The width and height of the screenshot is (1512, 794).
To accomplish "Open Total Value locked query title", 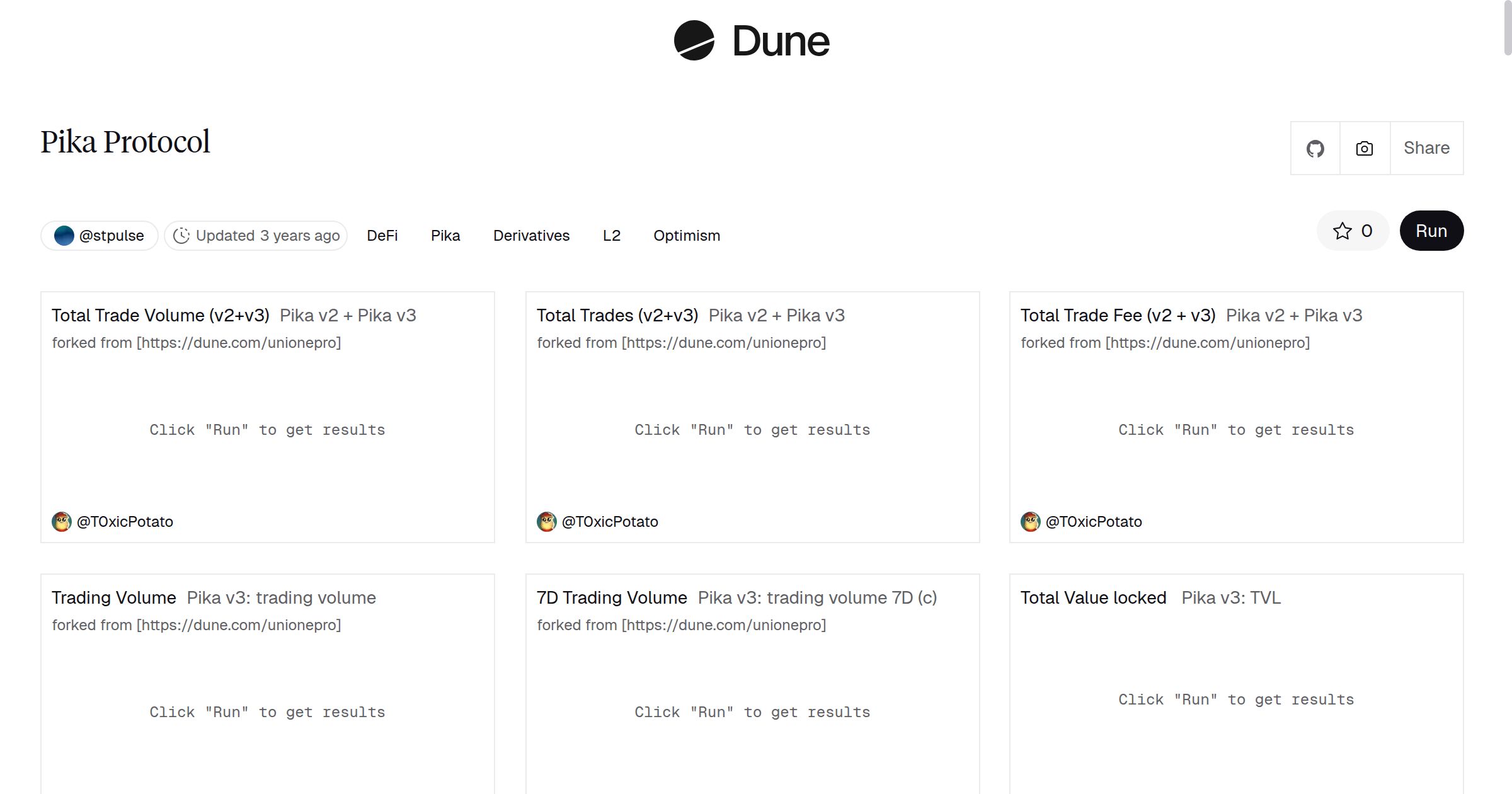I will point(1093,598).
